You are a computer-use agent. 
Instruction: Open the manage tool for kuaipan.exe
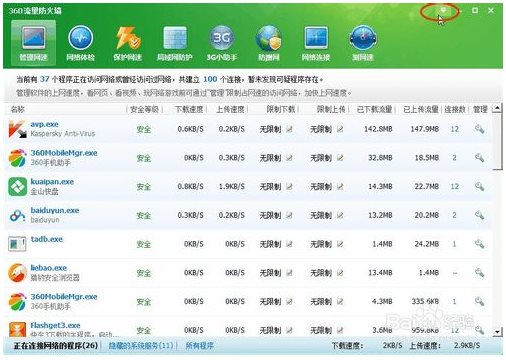pyautogui.click(x=479, y=186)
